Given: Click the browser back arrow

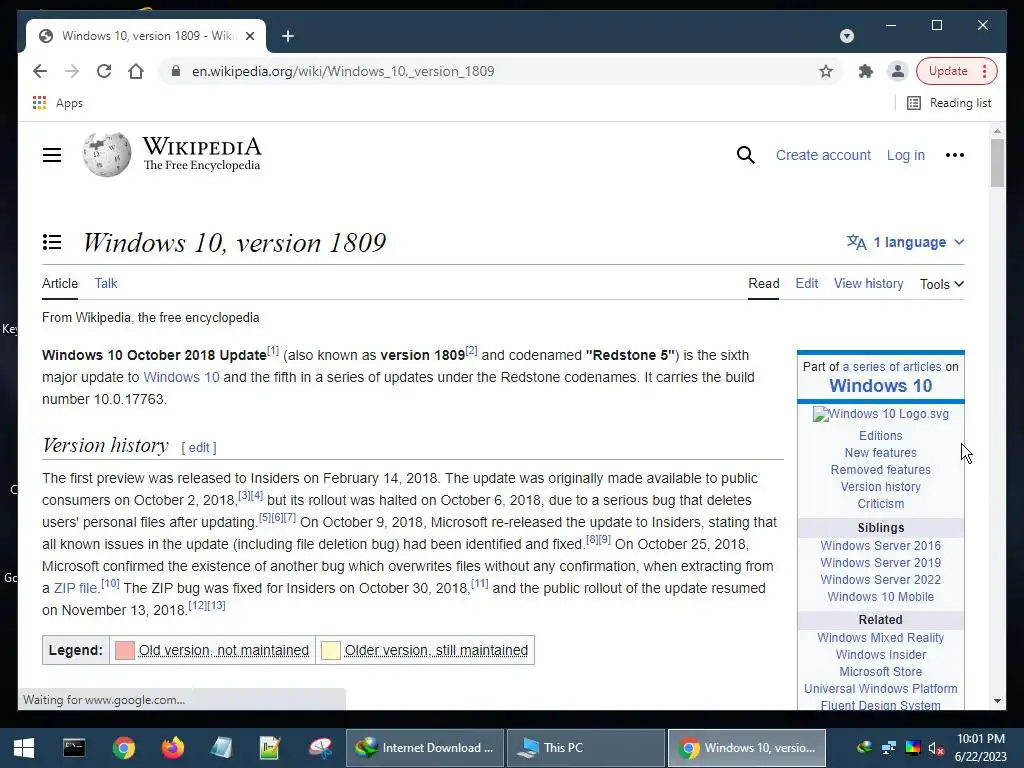Looking at the screenshot, I should 40,71.
